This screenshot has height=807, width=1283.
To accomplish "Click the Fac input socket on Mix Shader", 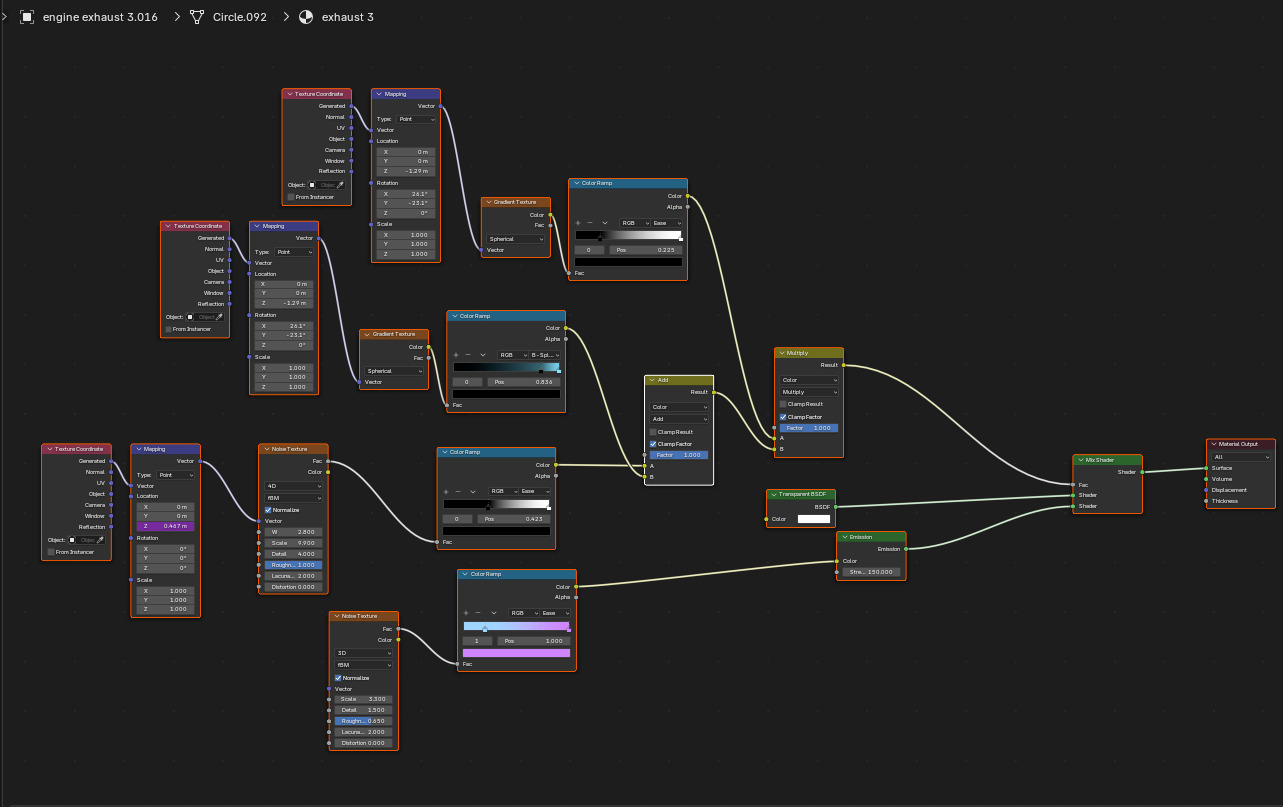I will 1073,484.
